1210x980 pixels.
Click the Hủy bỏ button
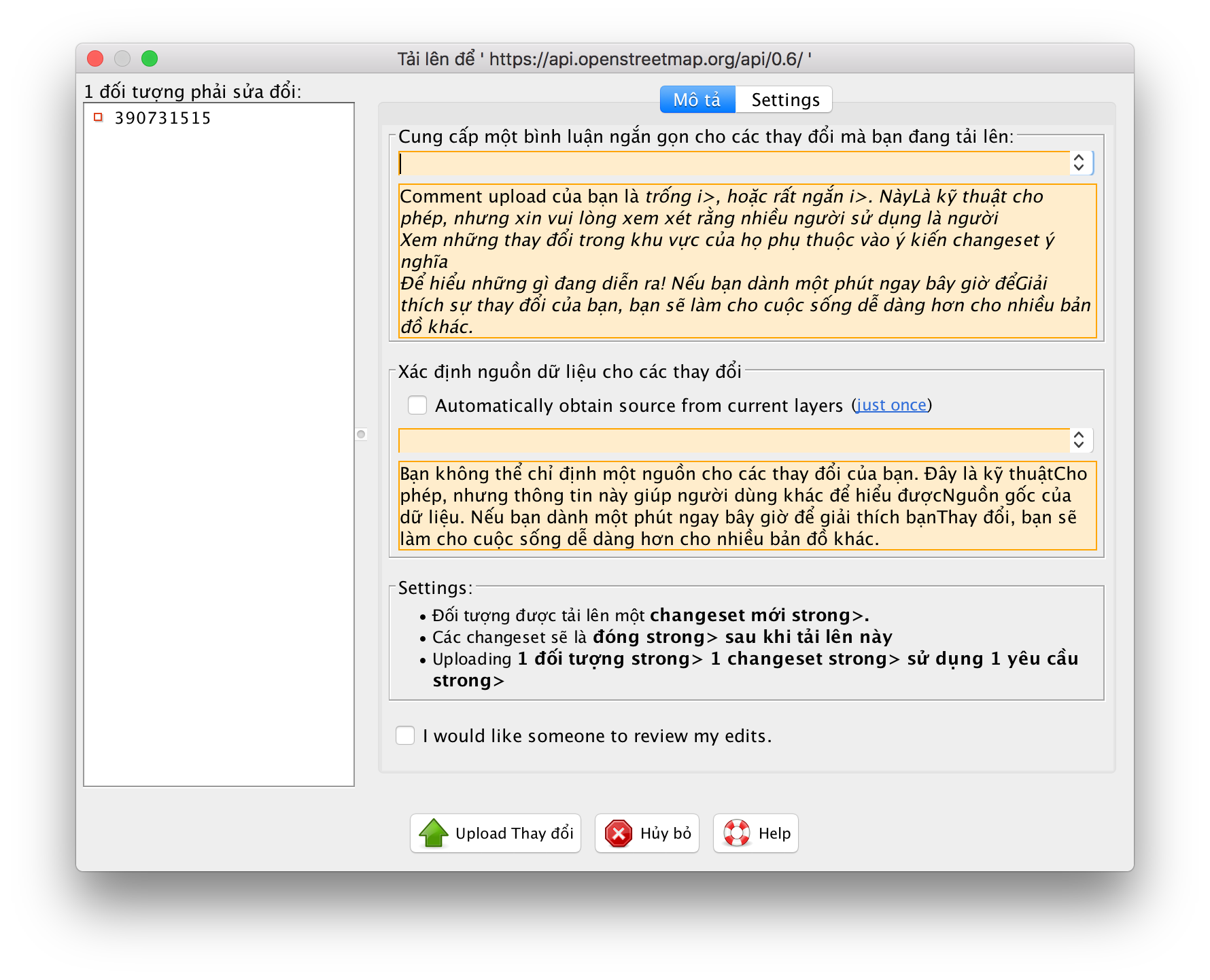click(647, 833)
